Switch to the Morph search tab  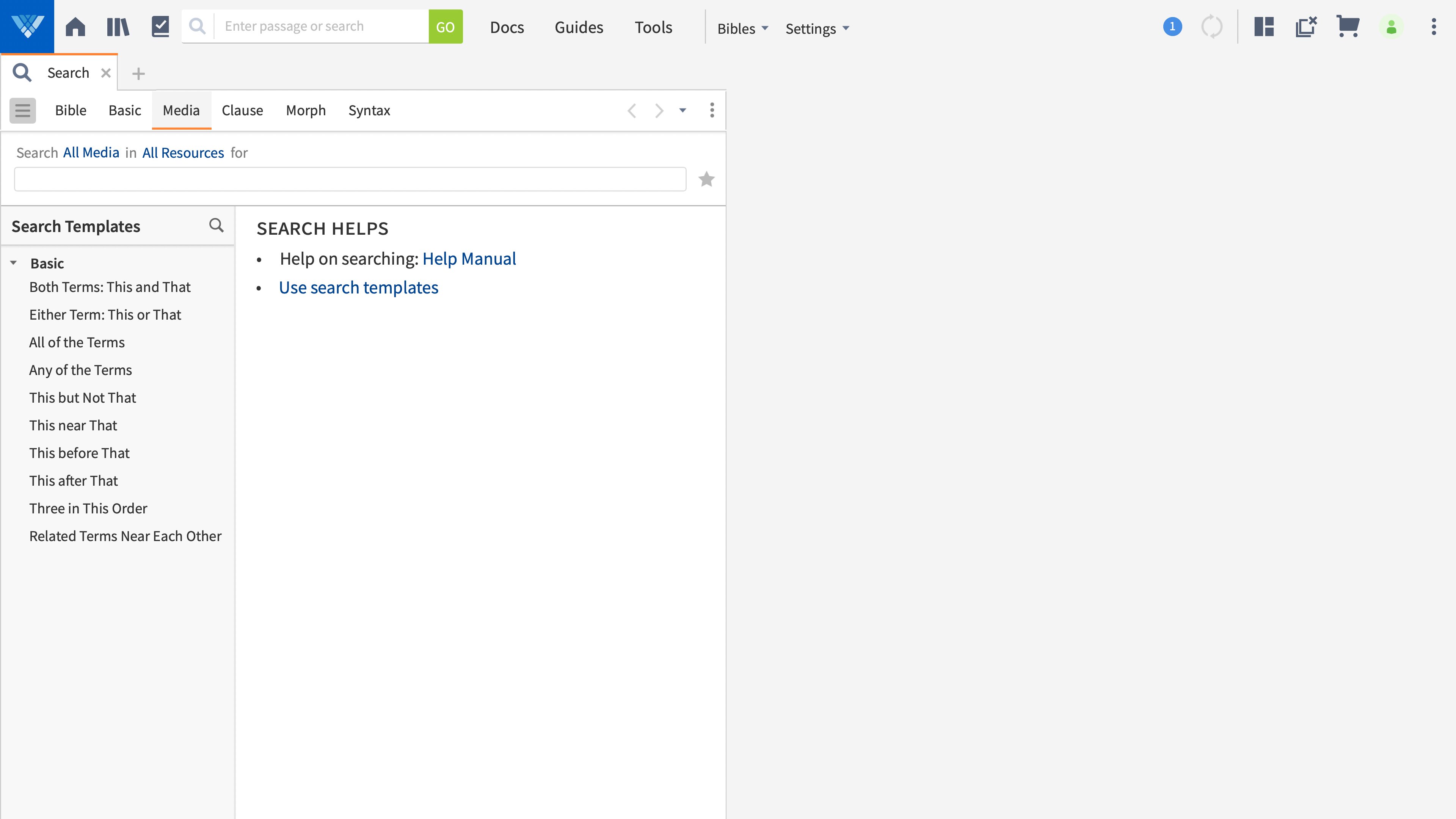click(x=306, y=110)
